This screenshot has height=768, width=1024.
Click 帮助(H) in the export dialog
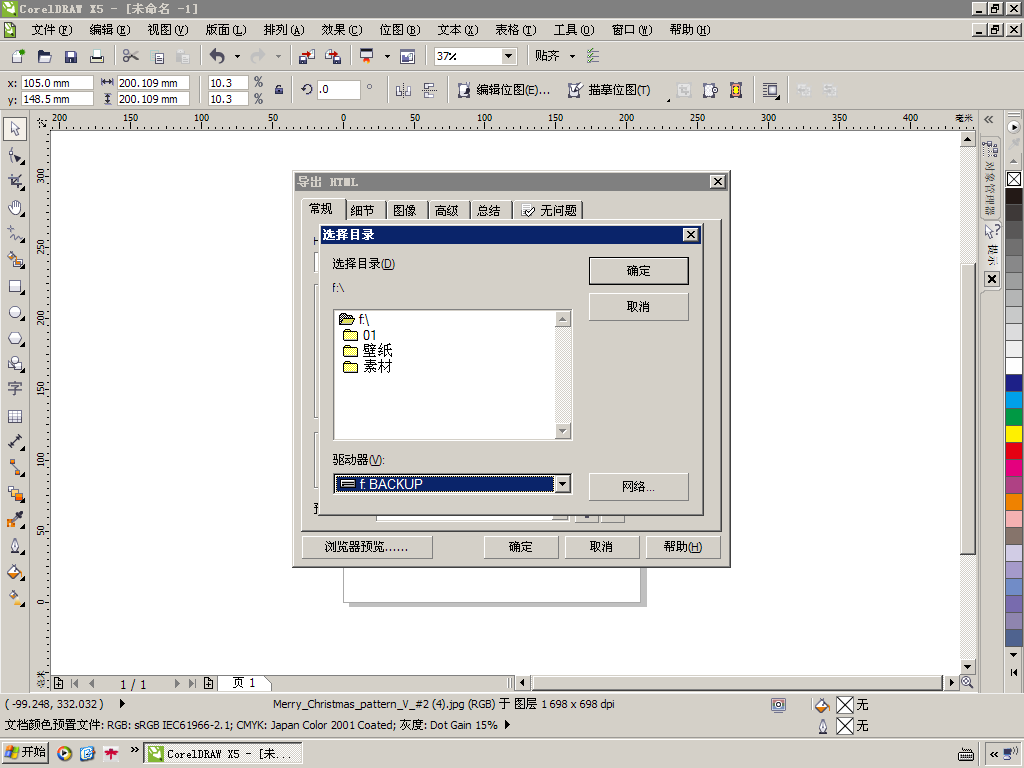point(683,547)
